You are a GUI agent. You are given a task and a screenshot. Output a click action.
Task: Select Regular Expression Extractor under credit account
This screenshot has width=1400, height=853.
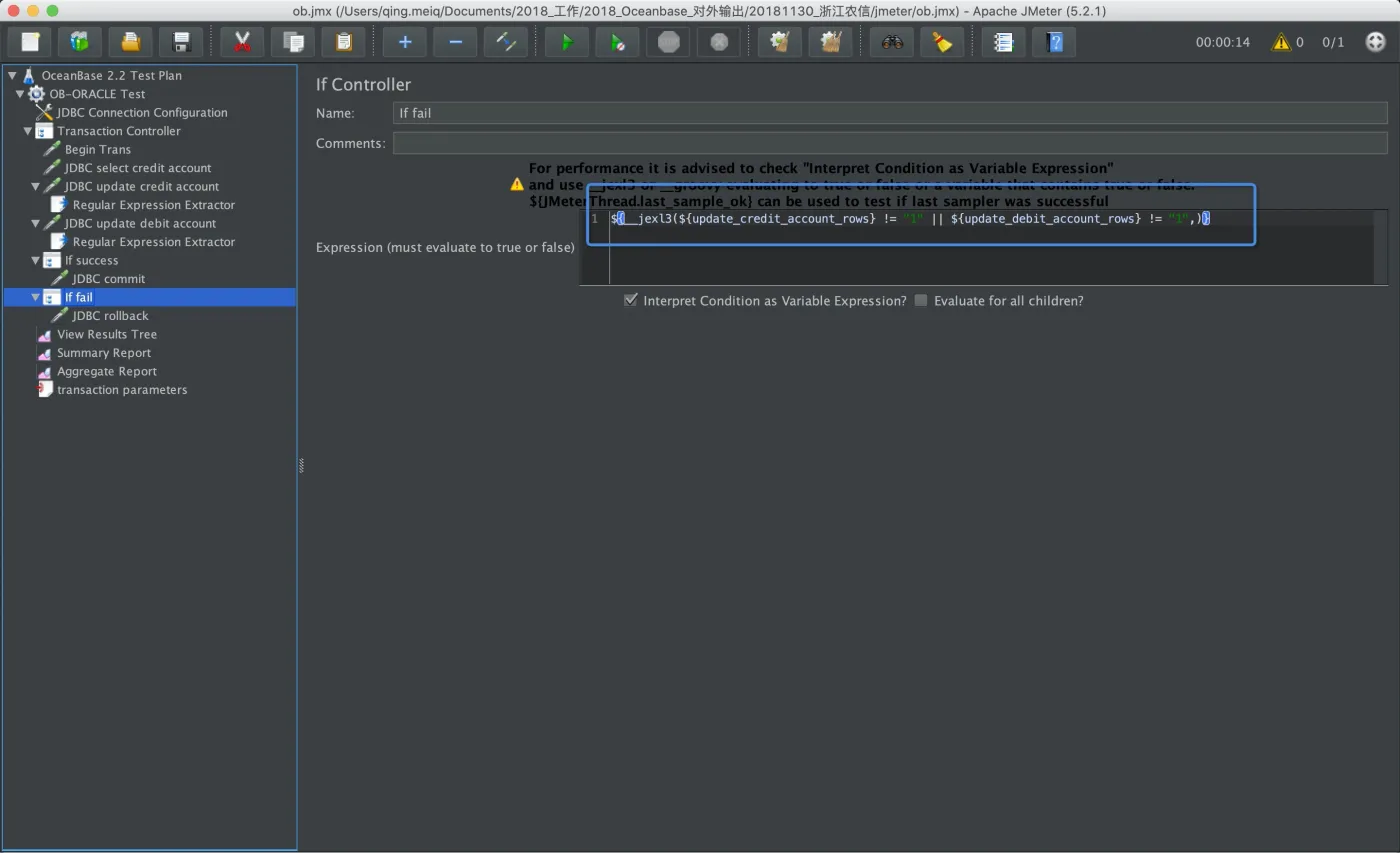click(x=153, y=205)
